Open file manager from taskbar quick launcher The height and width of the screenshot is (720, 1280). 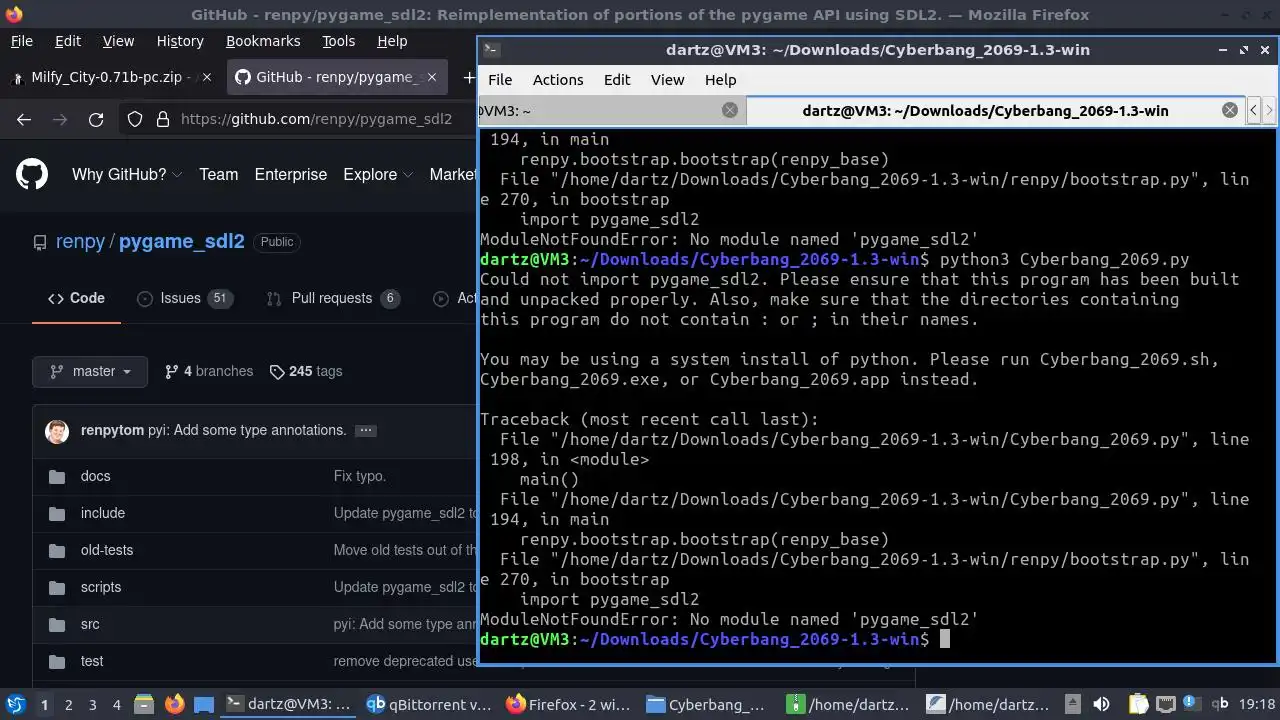pyautogui.click(x=143, y=704)
